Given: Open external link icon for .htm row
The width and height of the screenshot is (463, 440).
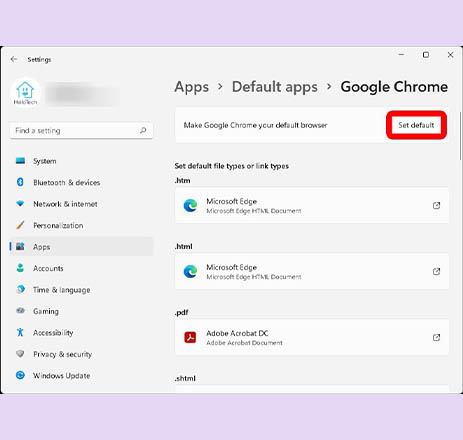Looking at the screenshot, I should point(436,205).
